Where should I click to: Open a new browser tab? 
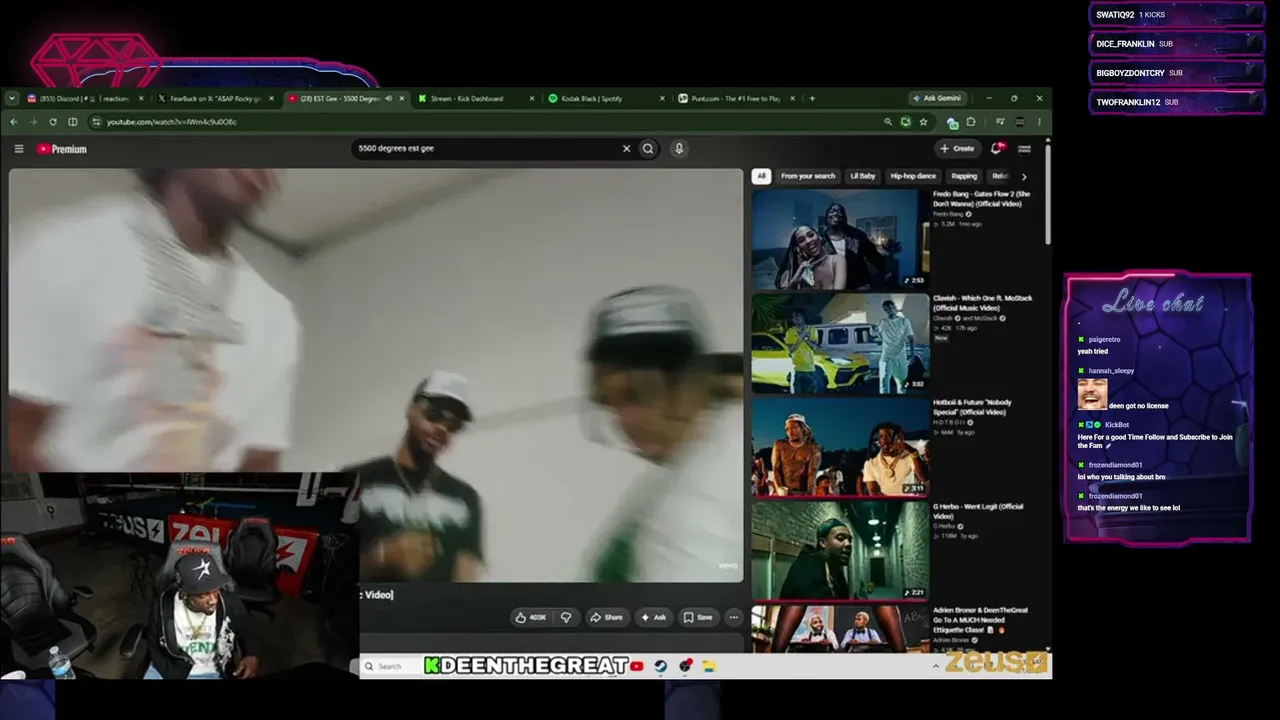812,98
